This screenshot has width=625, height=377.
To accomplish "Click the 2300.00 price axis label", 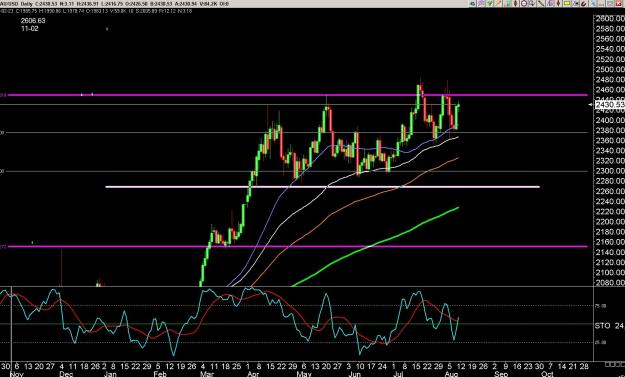I will pos(610,171).
